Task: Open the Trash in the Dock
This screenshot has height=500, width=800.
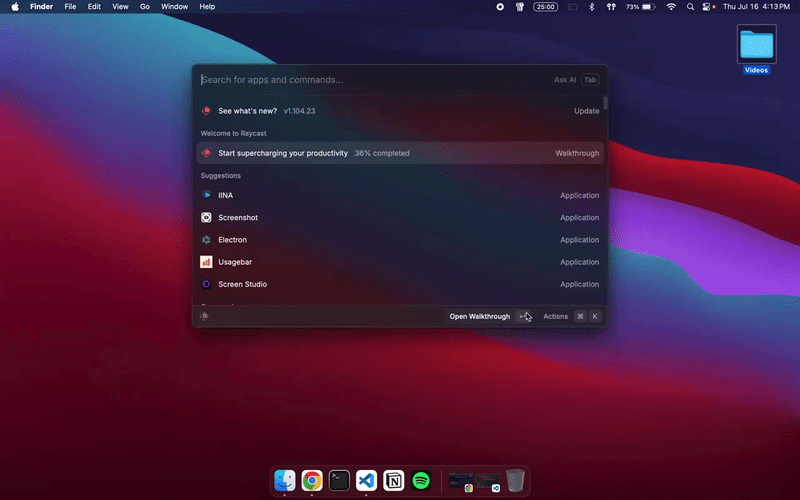Action: click(x=515, y=481)
